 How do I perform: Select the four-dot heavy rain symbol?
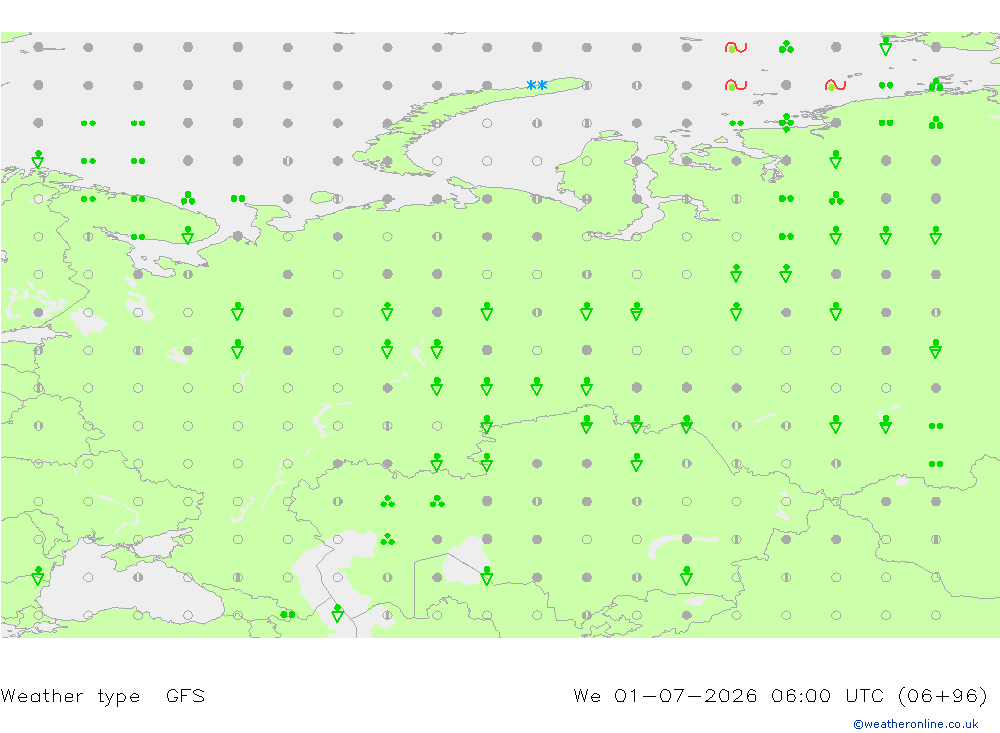point(786,122)
